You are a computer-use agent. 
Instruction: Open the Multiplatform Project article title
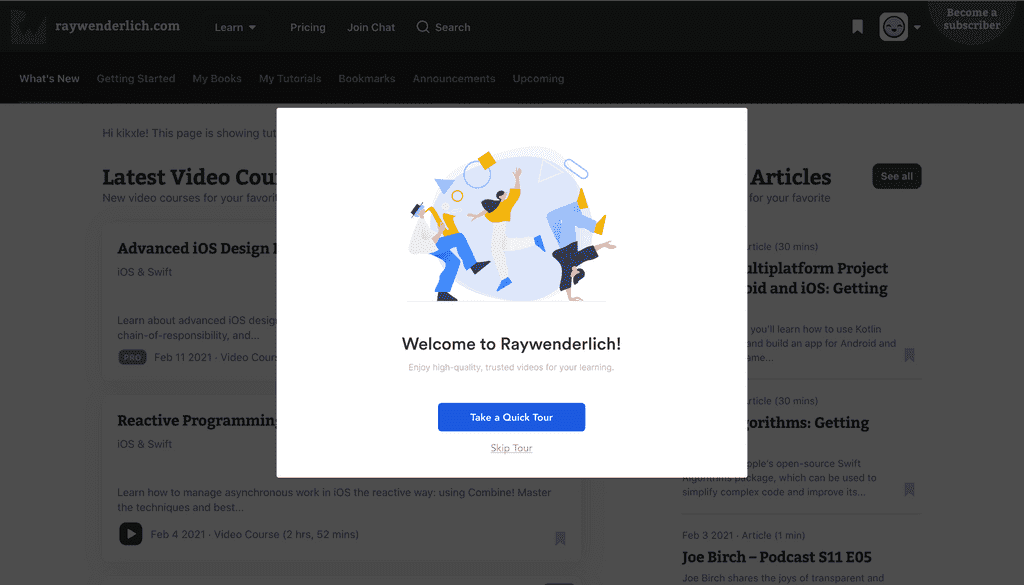coord(818,278)
